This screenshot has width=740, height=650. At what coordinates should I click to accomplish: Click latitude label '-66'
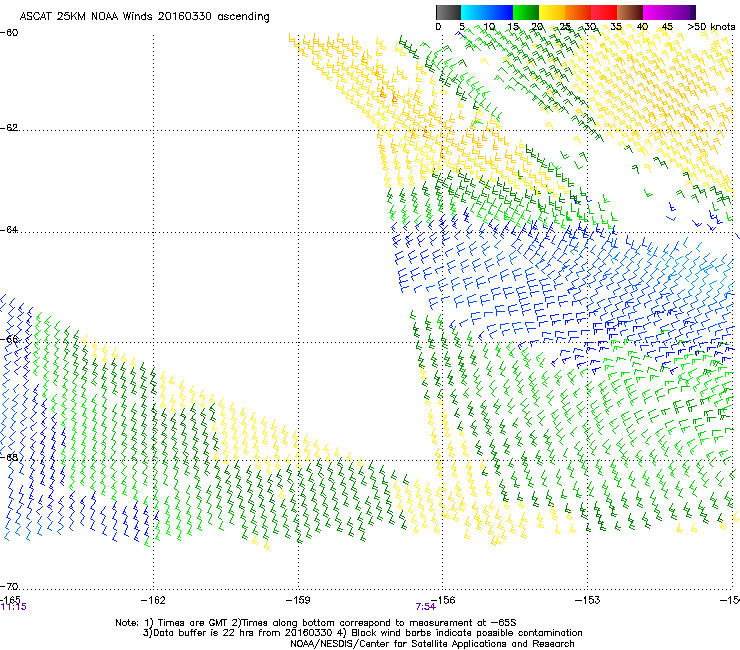click(9, 339)
